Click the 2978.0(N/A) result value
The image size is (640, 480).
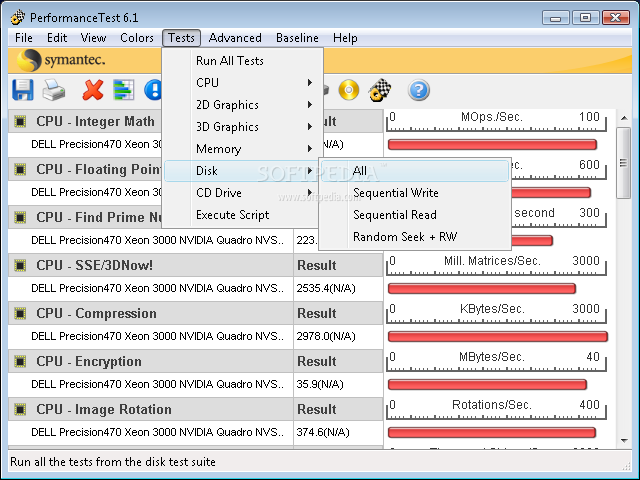(x=326, y=336)
